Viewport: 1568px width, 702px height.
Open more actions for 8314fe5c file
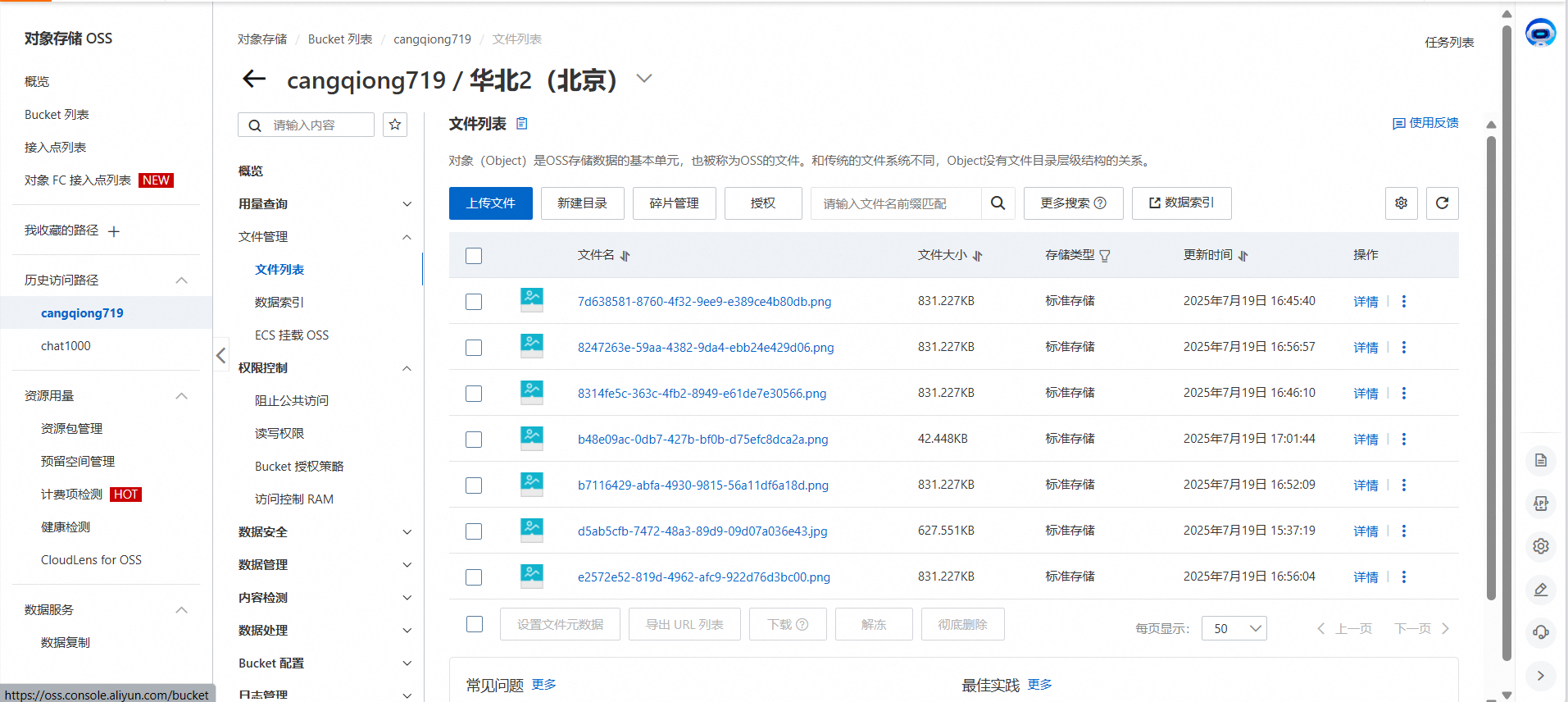coord(1404,394)
